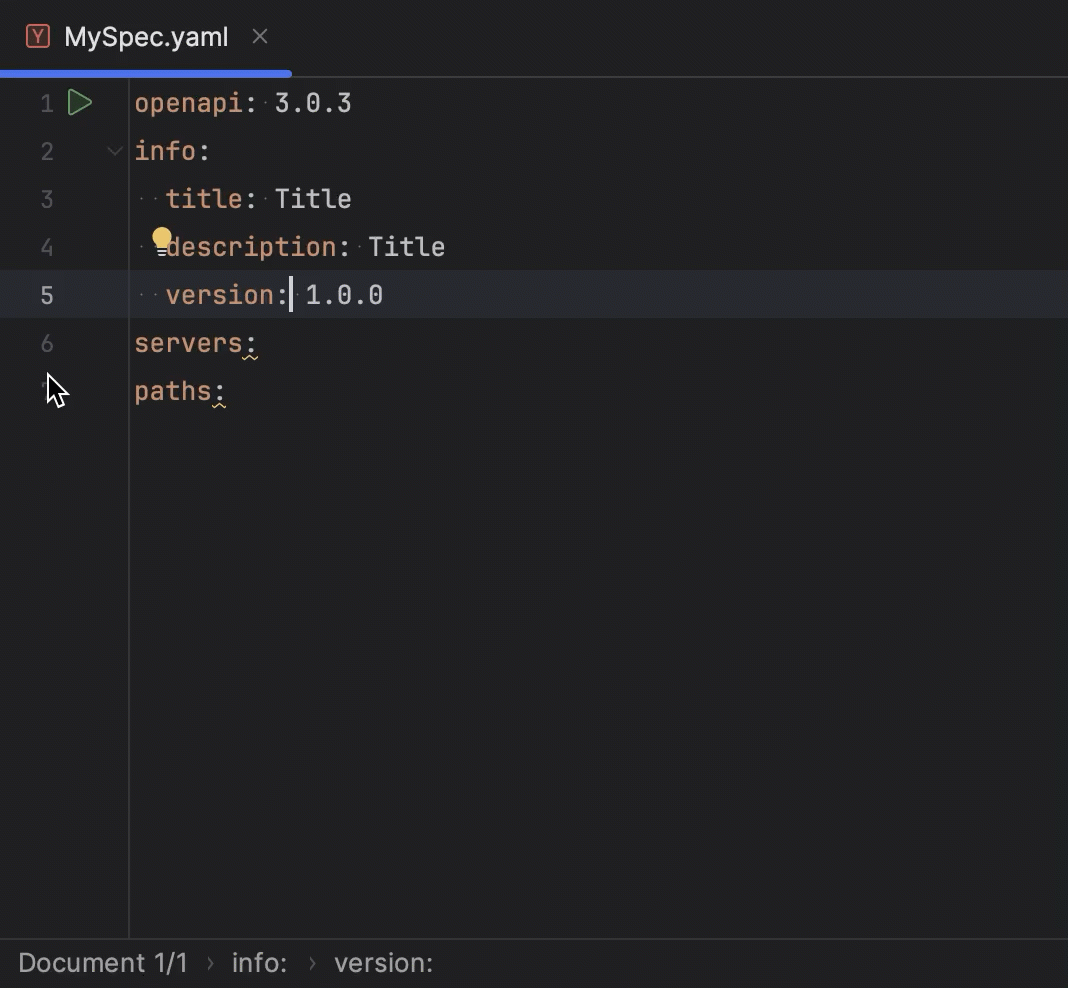
Task: Click the description: Title value
Action: coord(406,247)
